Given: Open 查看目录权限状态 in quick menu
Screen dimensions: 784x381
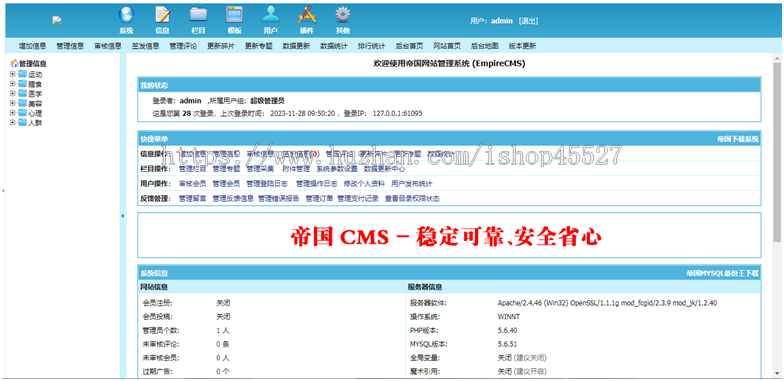Looking at the screenshot, I should point(412,199).
